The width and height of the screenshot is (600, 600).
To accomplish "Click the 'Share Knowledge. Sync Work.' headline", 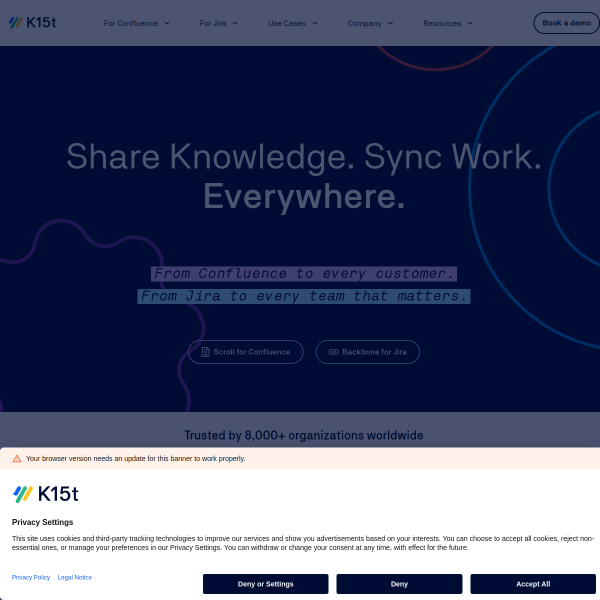I will [x=304, y=156].
